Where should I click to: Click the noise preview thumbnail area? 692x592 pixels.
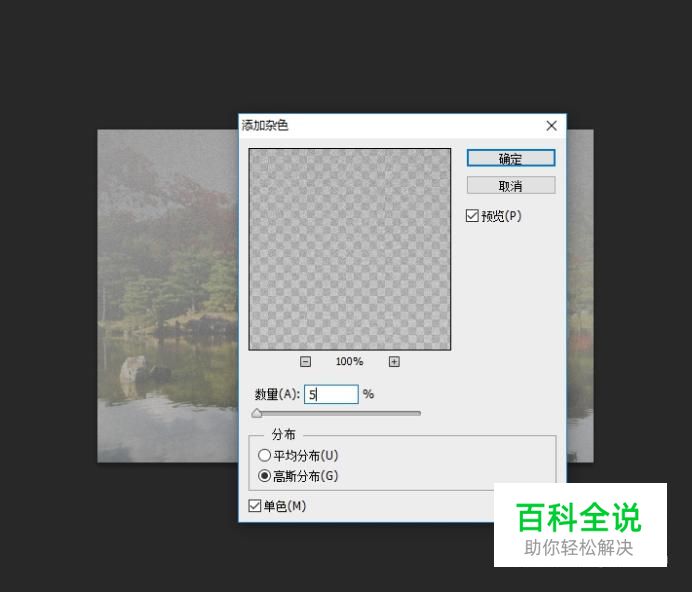[350, 249]
